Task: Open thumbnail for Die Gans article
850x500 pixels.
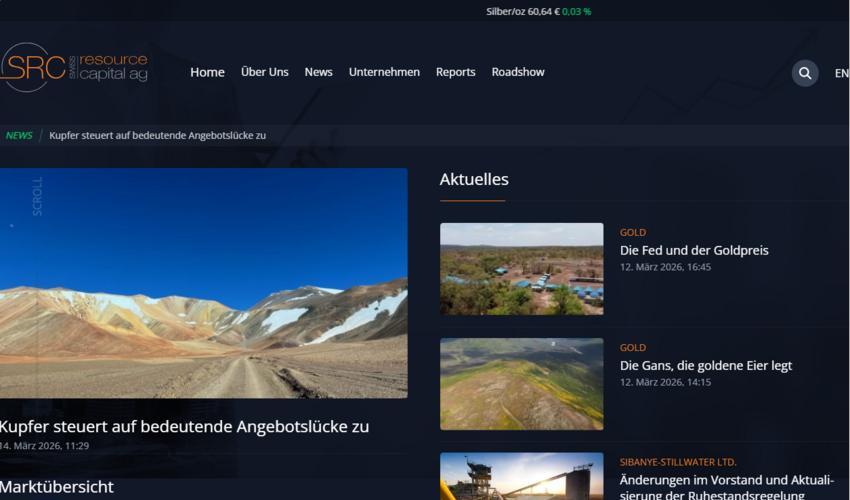Action: pos(521,384)
